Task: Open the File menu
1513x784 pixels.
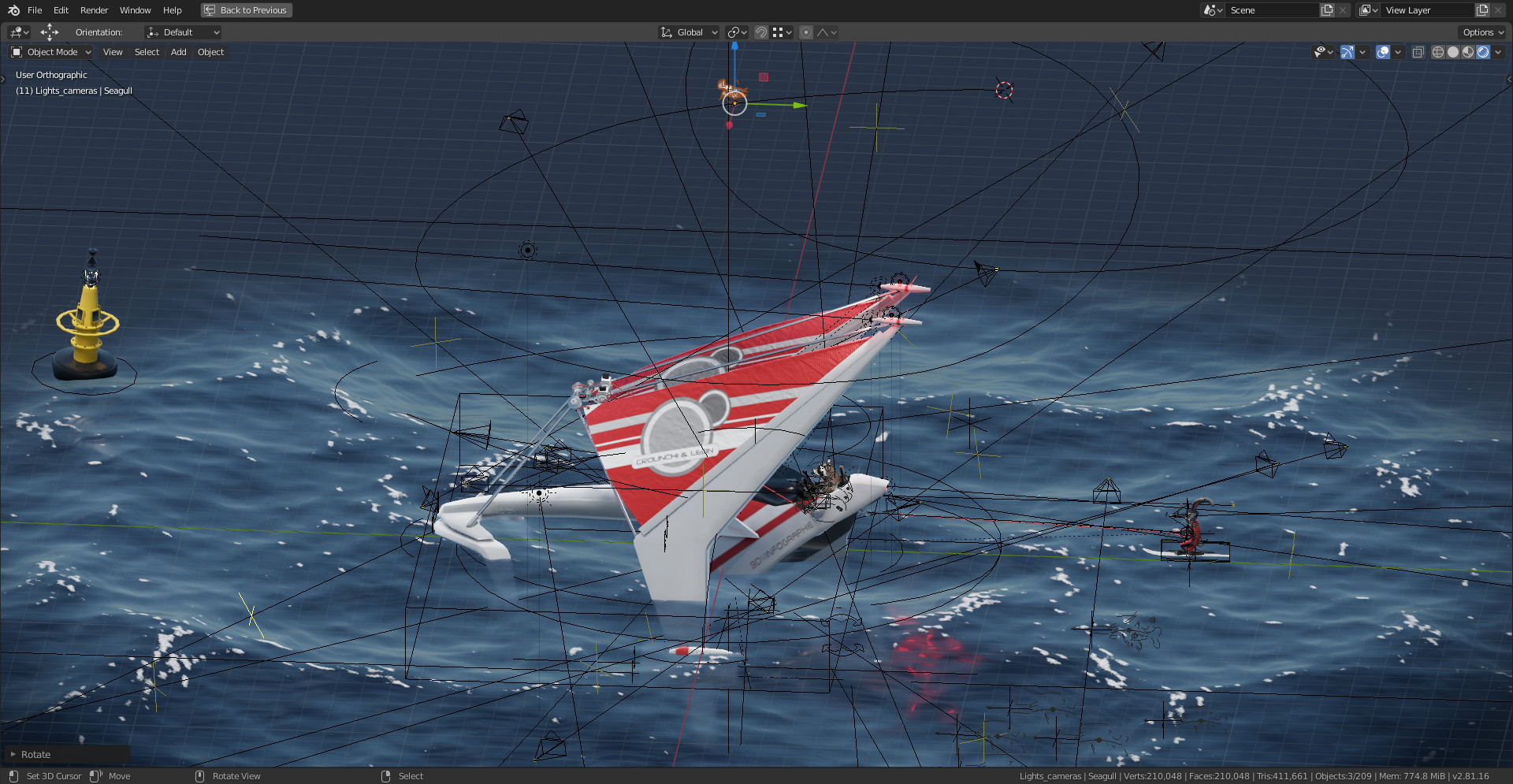Action: tap(35, 10)
